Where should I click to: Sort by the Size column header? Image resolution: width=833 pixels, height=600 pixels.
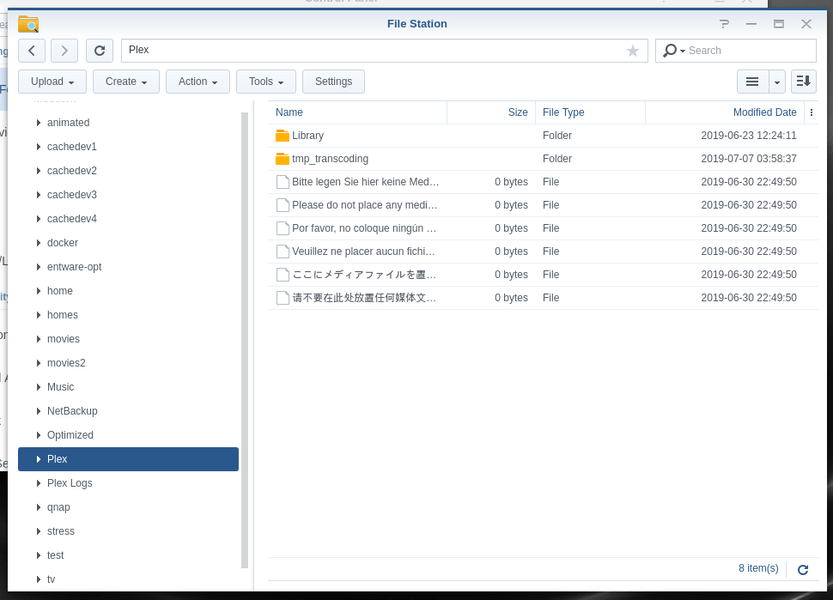[x=491, y=112]
